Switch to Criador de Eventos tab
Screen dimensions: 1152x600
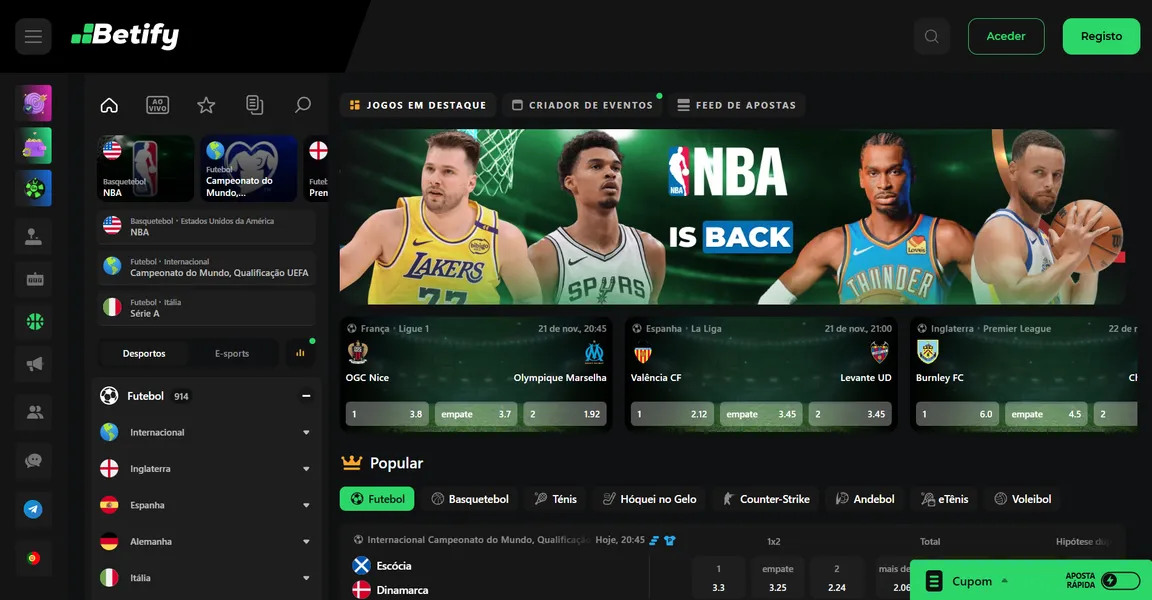click(581, 105)
